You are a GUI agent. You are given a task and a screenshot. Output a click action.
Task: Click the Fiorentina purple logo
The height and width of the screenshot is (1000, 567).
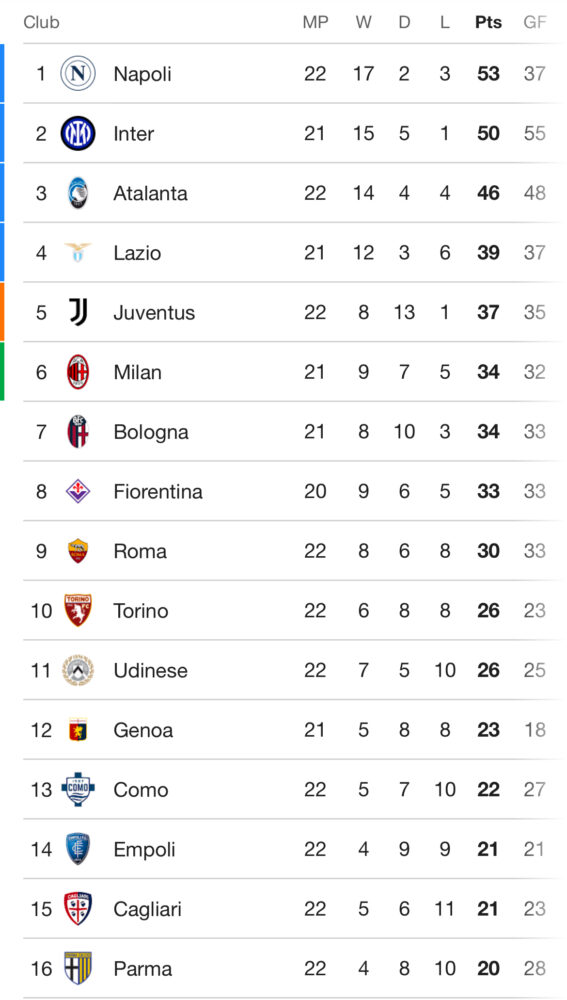tap(78, 492)
